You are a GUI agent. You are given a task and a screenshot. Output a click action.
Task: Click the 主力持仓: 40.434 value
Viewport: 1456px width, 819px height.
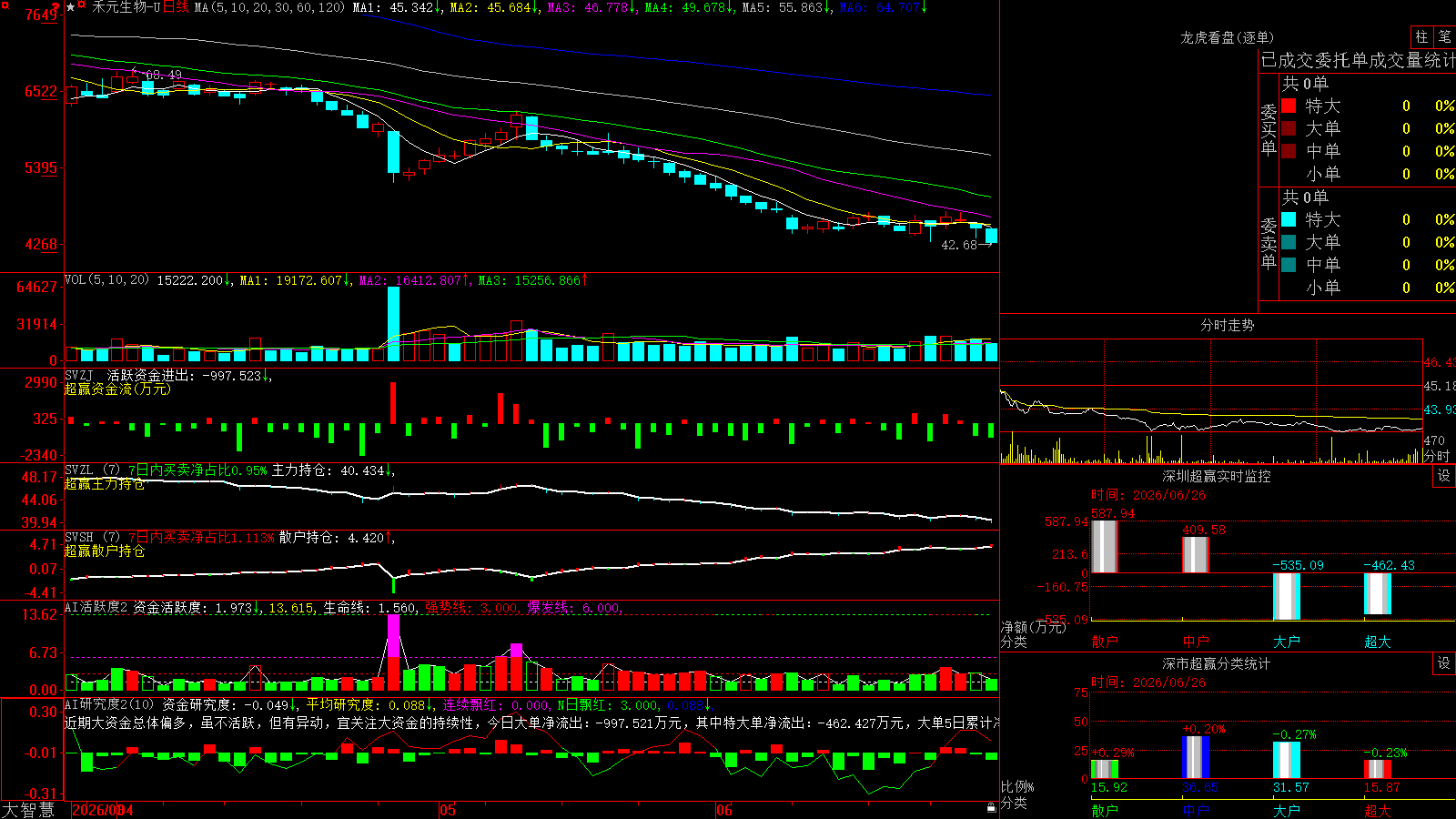coord(329,470)
